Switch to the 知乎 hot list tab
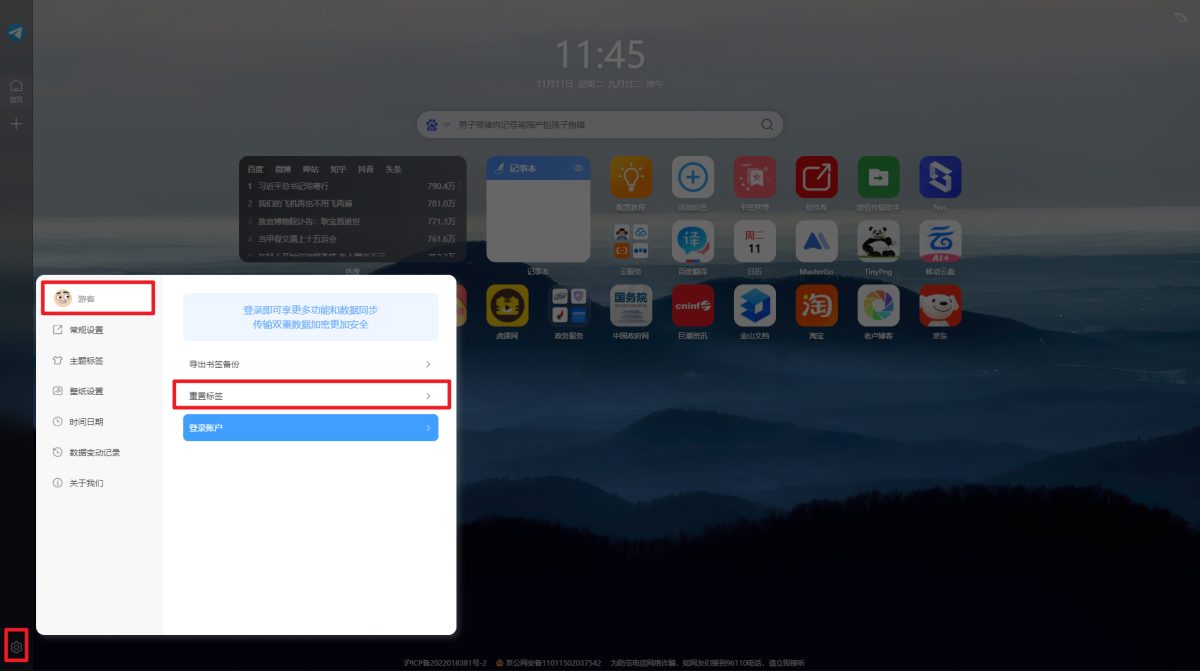1200x671 pixels. point(338,169)
